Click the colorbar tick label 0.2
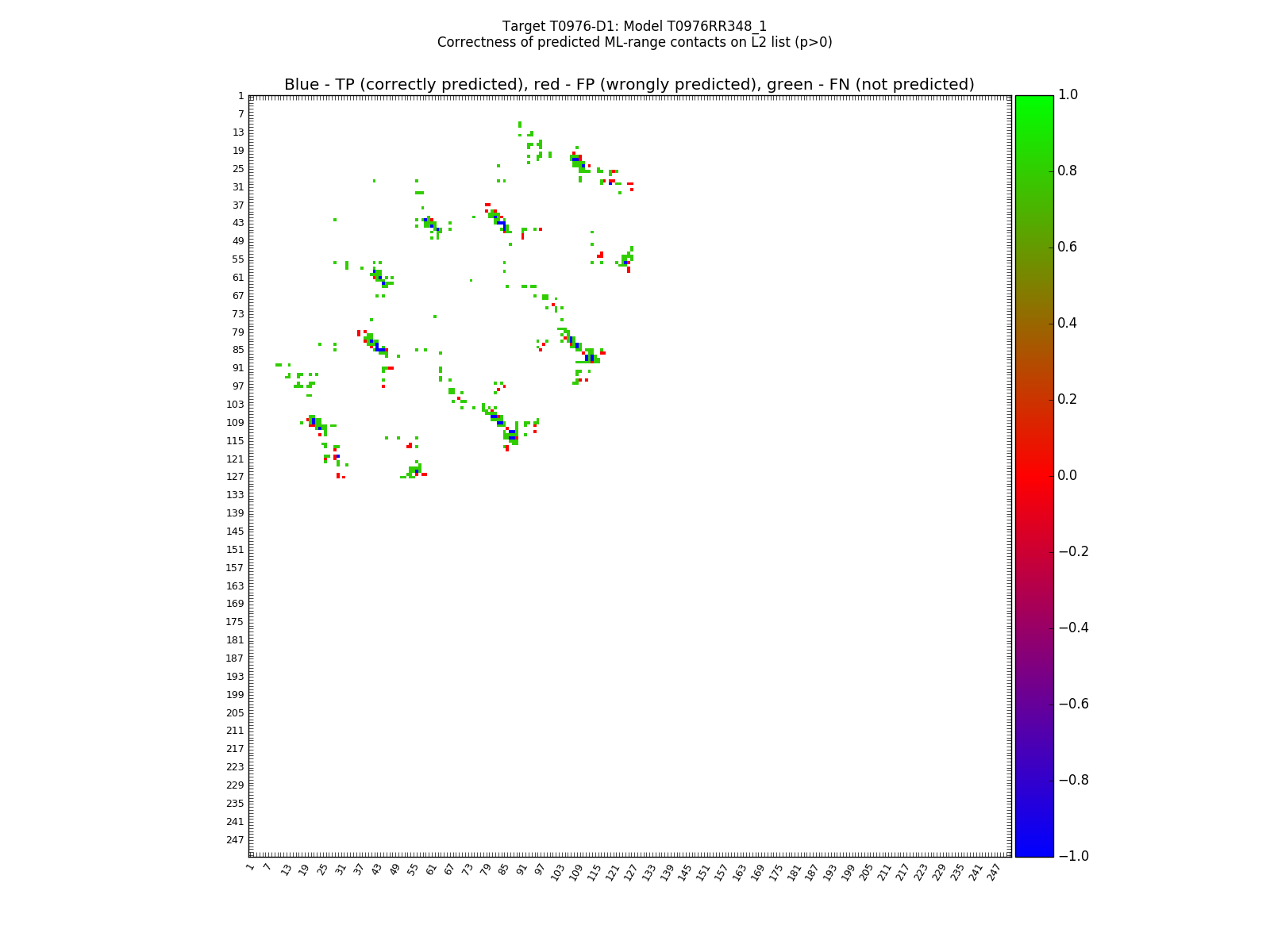The image size is (1270, 952). [x=1068, y=399]
